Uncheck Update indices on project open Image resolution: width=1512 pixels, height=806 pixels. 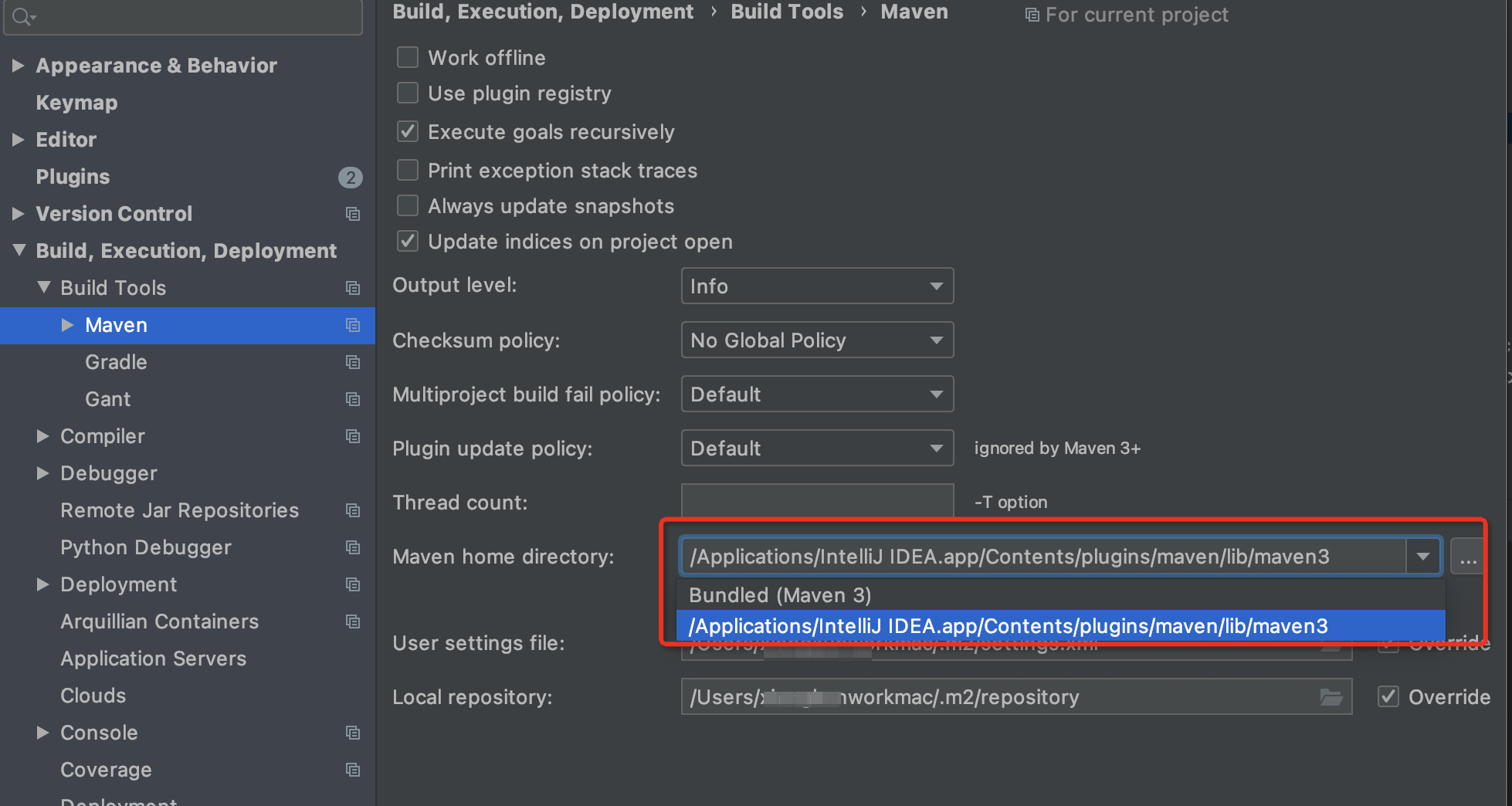coord(408,242)
